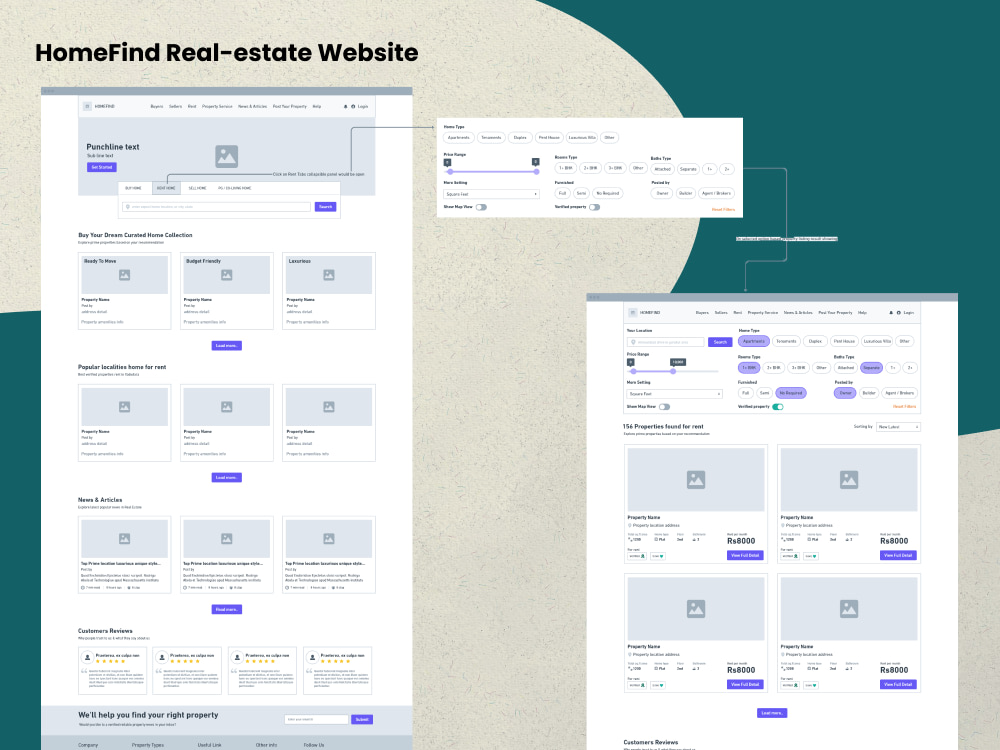Viewport: 1000px width, 750px height.
Task: Click the heart save icon on the top-left property result
Action: (661, 556)
